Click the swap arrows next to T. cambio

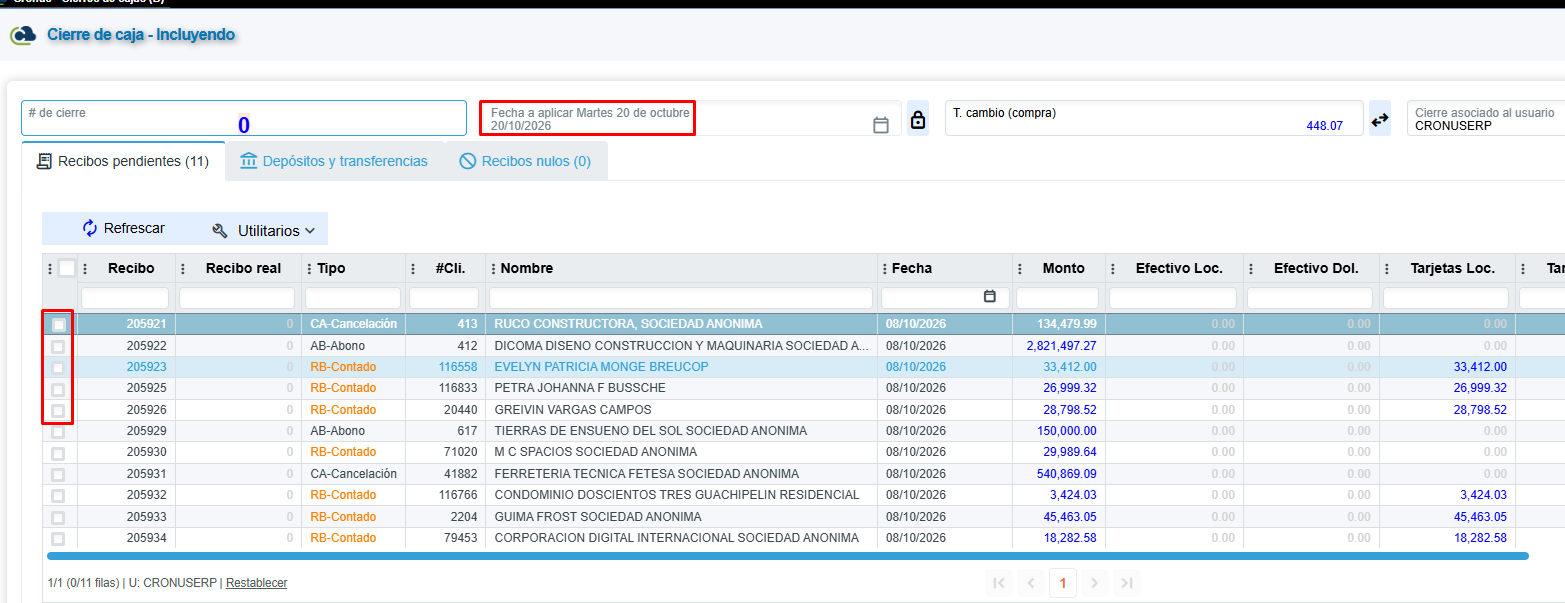coord(1380,119)
